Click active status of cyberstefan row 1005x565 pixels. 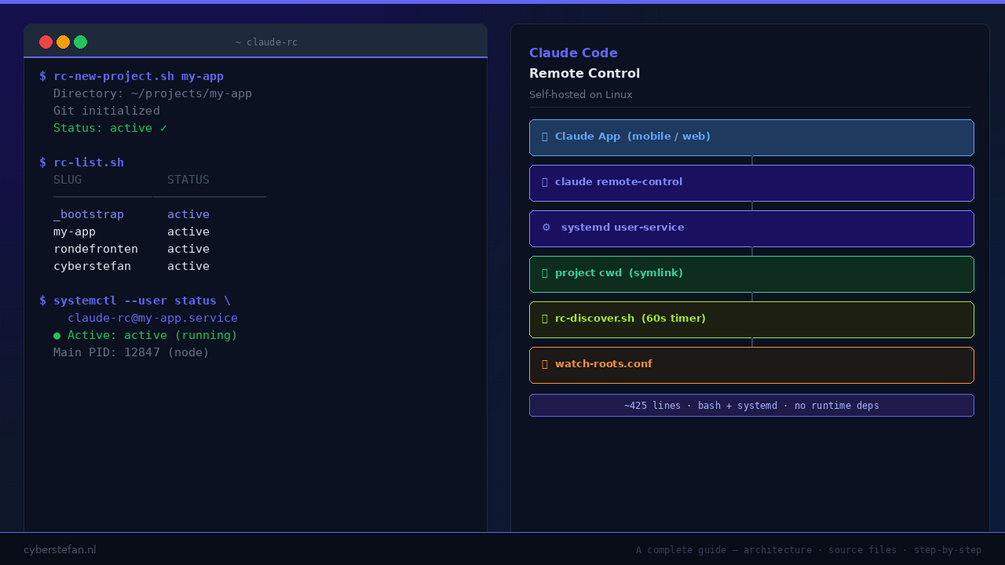(188, 266)
